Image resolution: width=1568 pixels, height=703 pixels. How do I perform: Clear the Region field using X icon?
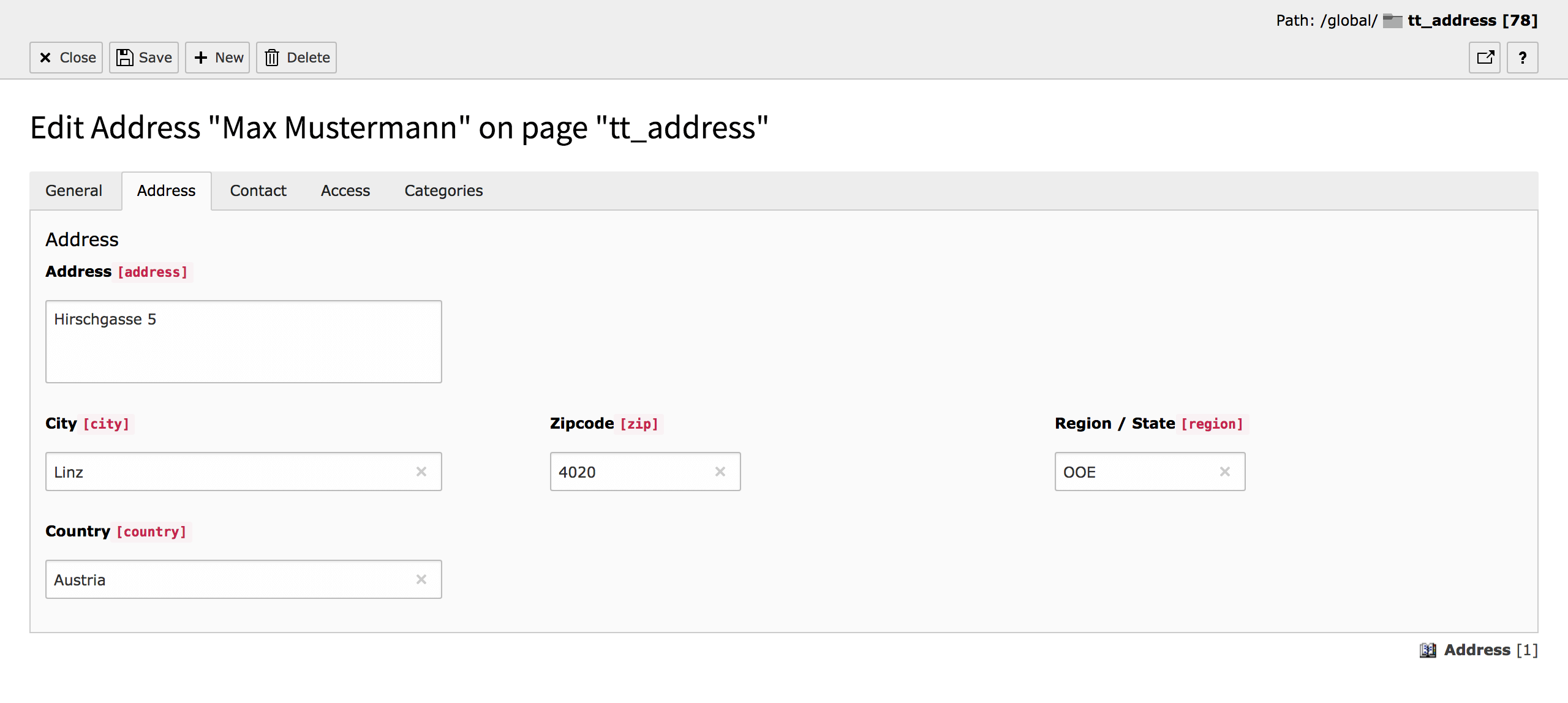coord(1225,472)
